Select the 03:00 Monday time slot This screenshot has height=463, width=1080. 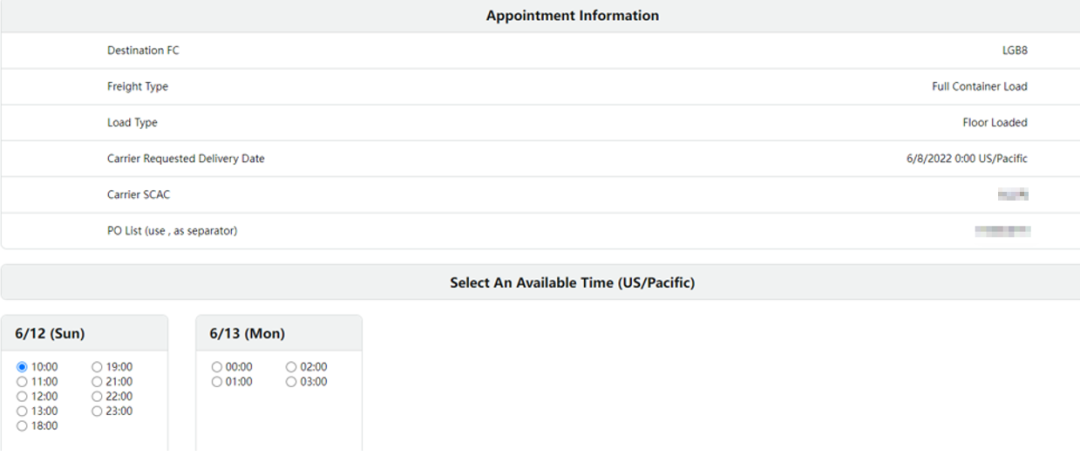pos(291,382)
